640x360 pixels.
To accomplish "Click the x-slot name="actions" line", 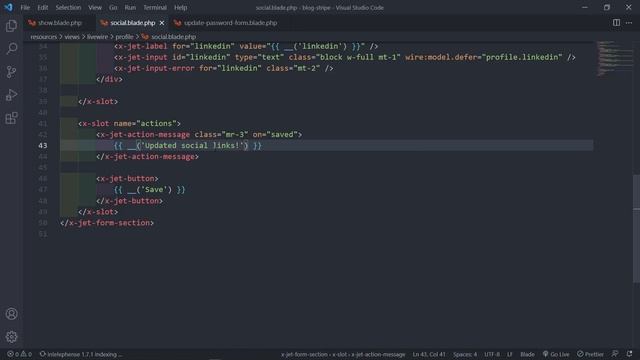I will (x=129, y=123).
